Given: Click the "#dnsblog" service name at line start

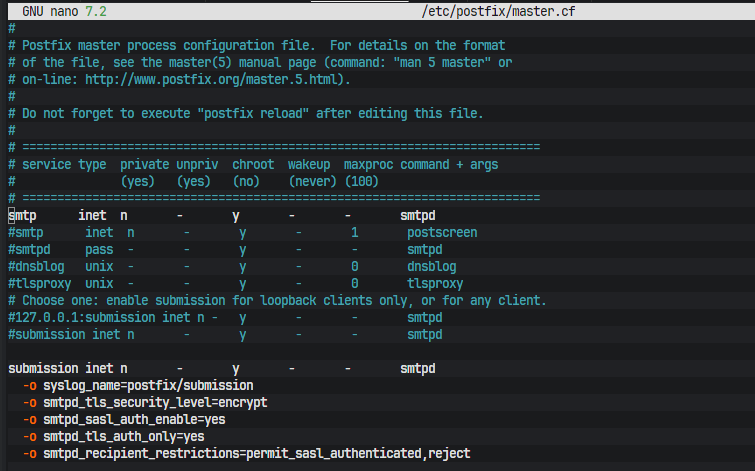Looking at the screenshot, I should click(35, 266).
